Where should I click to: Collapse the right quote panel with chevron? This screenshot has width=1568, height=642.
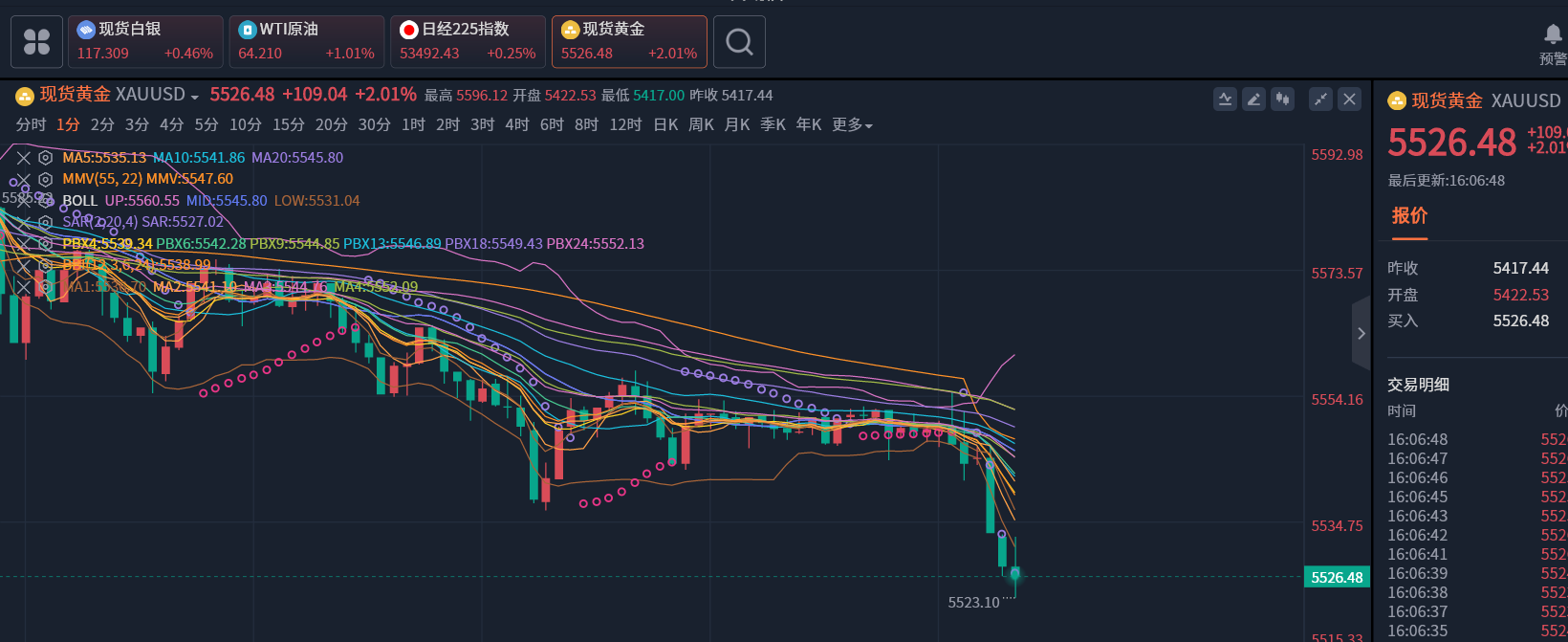coord(1361,334)
